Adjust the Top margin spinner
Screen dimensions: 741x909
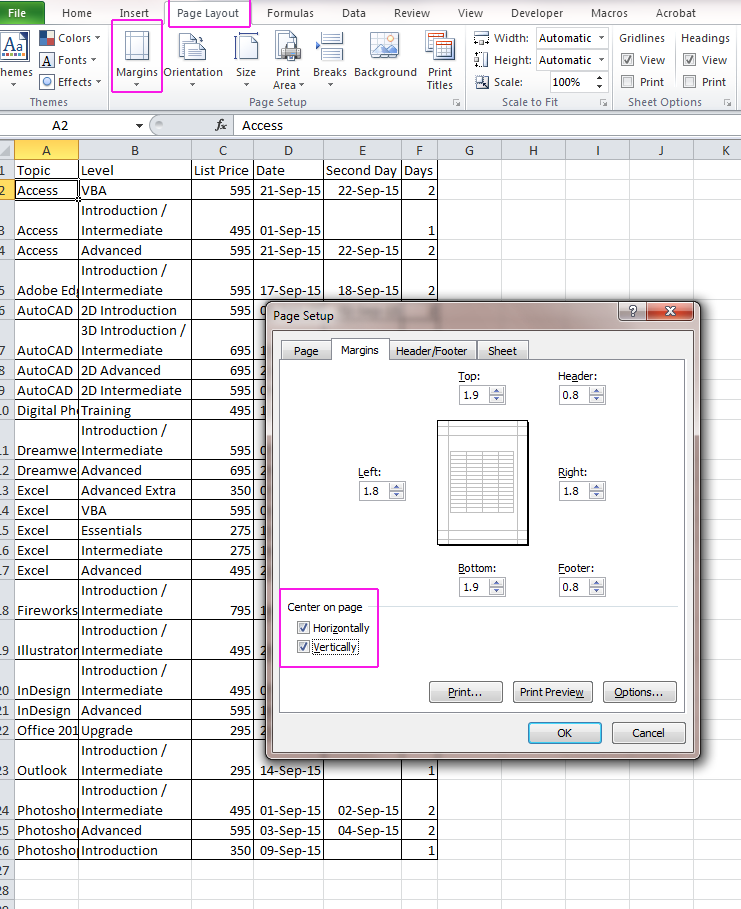pos(496,395)
